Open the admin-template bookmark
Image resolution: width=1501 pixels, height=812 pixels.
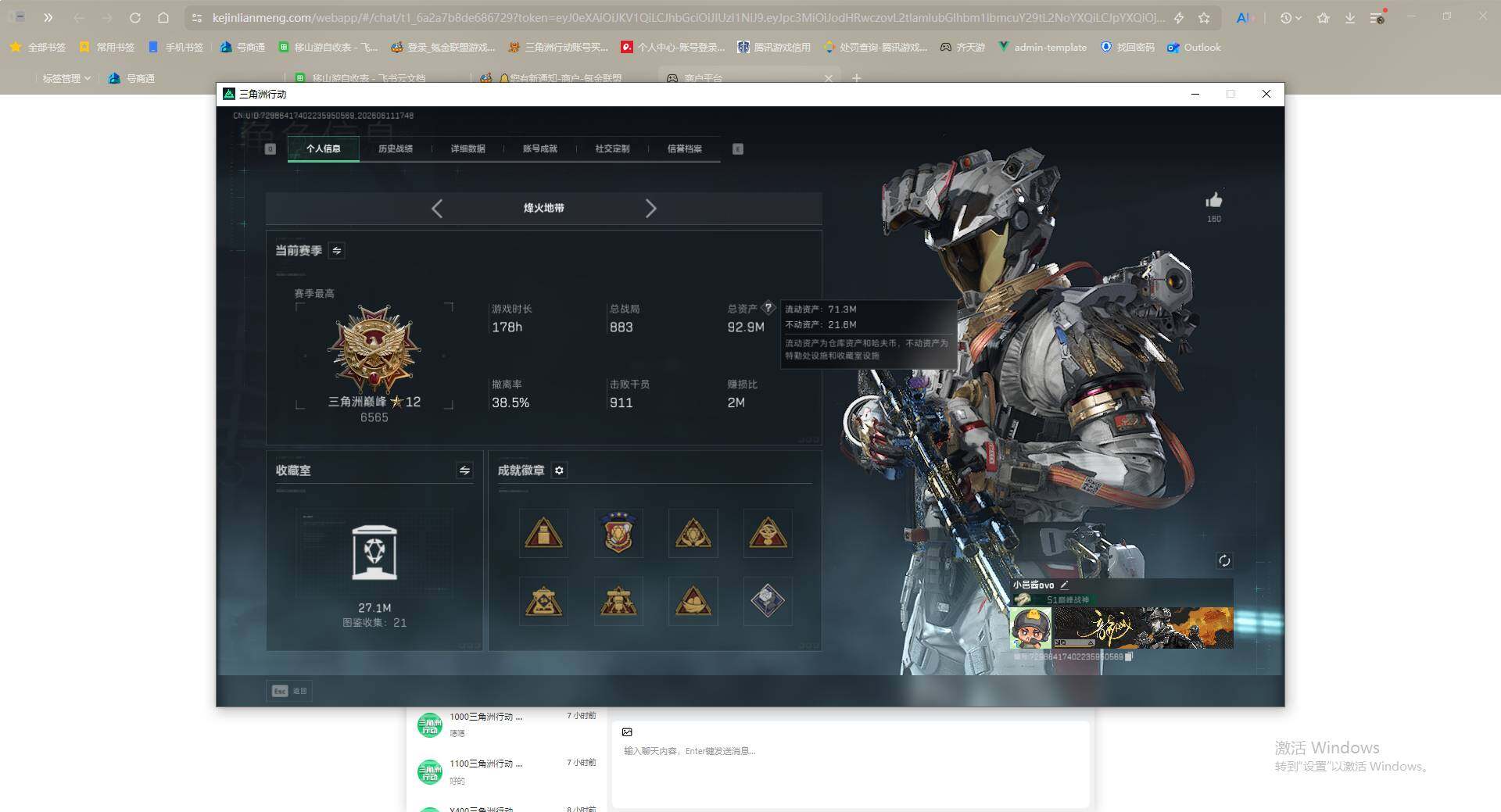[x=1042, y=48]
